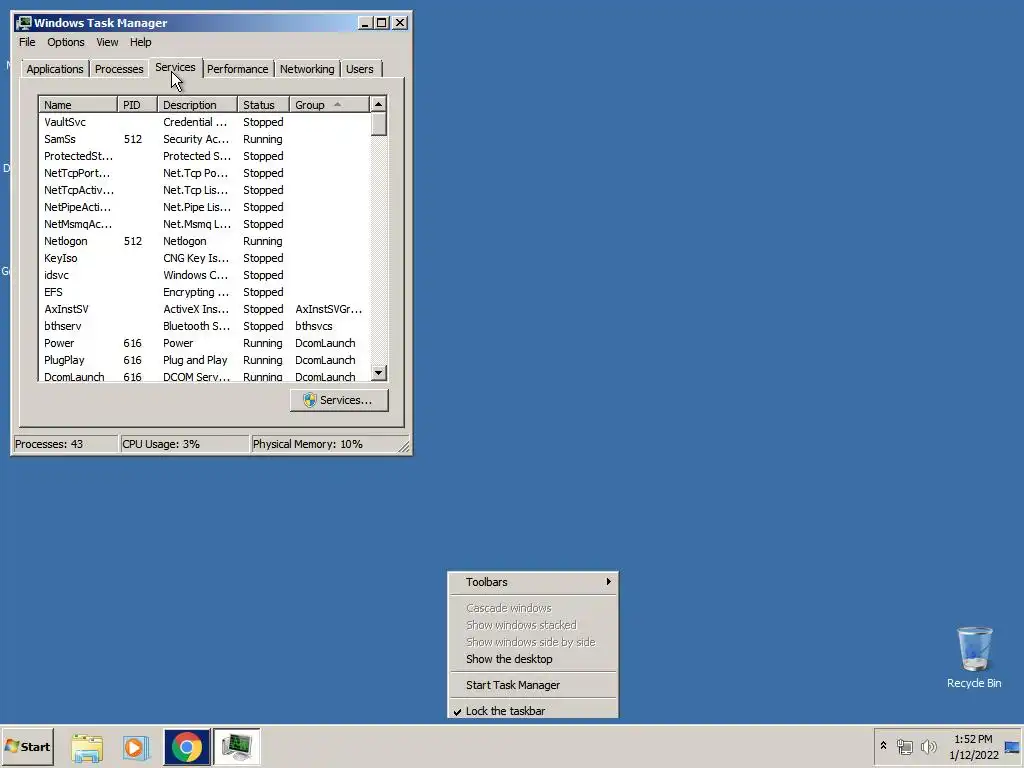Click the services list scrollbar thumb

pyautogui.click(x=379, y=124)
